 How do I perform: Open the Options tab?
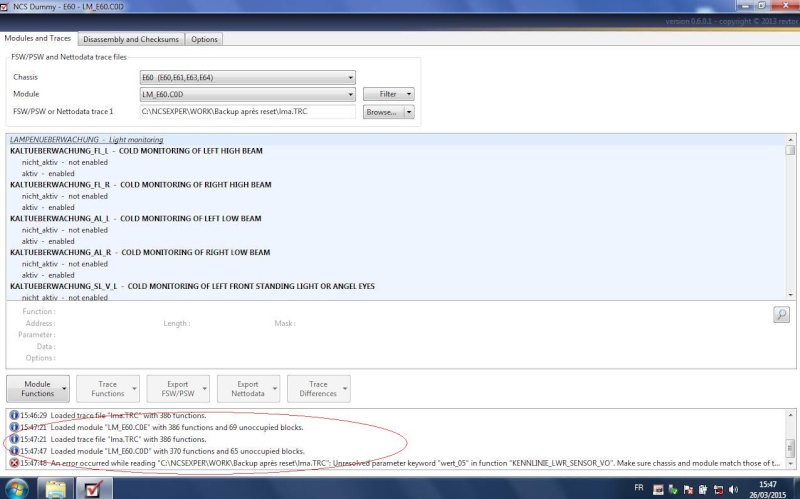[204, 39]
